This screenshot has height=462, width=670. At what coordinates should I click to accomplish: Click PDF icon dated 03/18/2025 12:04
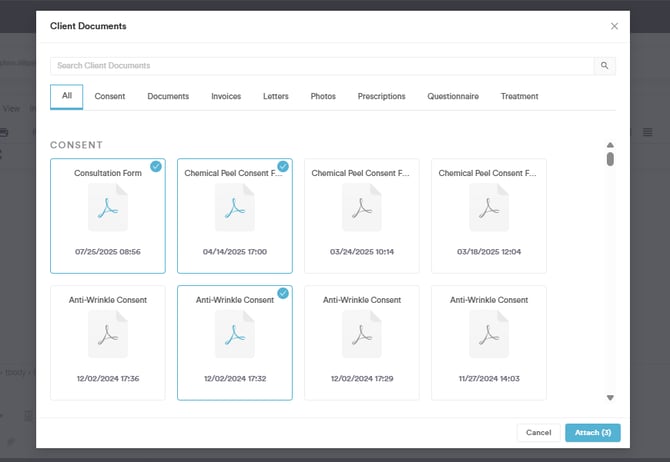click(x=488, y=208)
